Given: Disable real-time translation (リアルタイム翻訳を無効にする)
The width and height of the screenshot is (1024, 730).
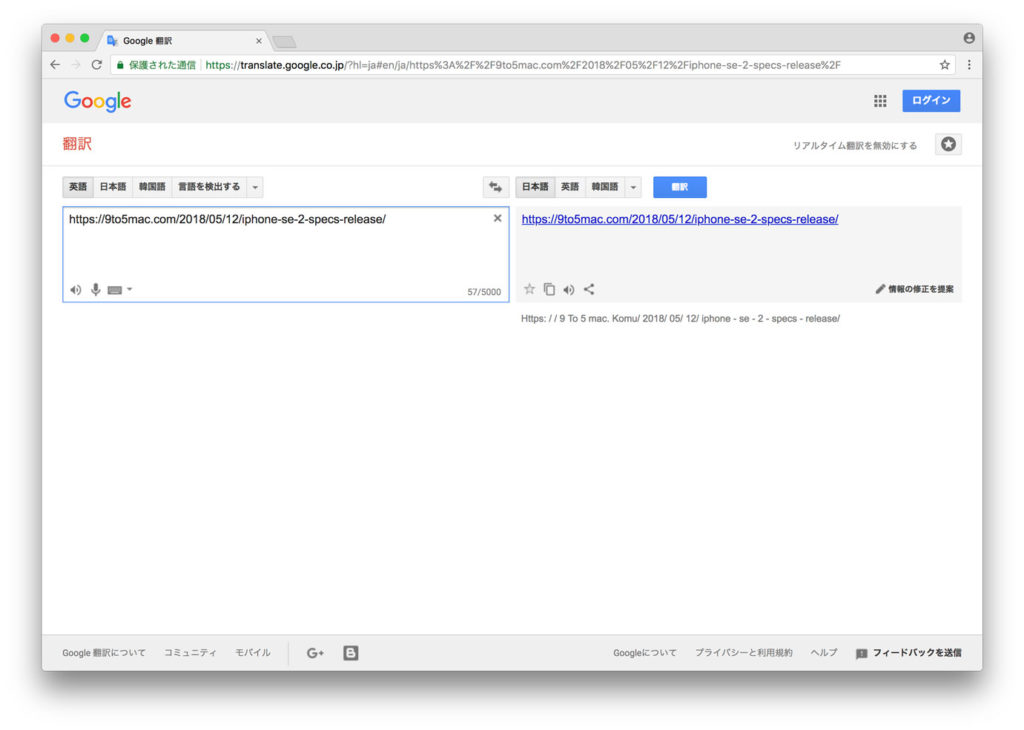Looking at the screenshot, I should (x=854, y=145).
